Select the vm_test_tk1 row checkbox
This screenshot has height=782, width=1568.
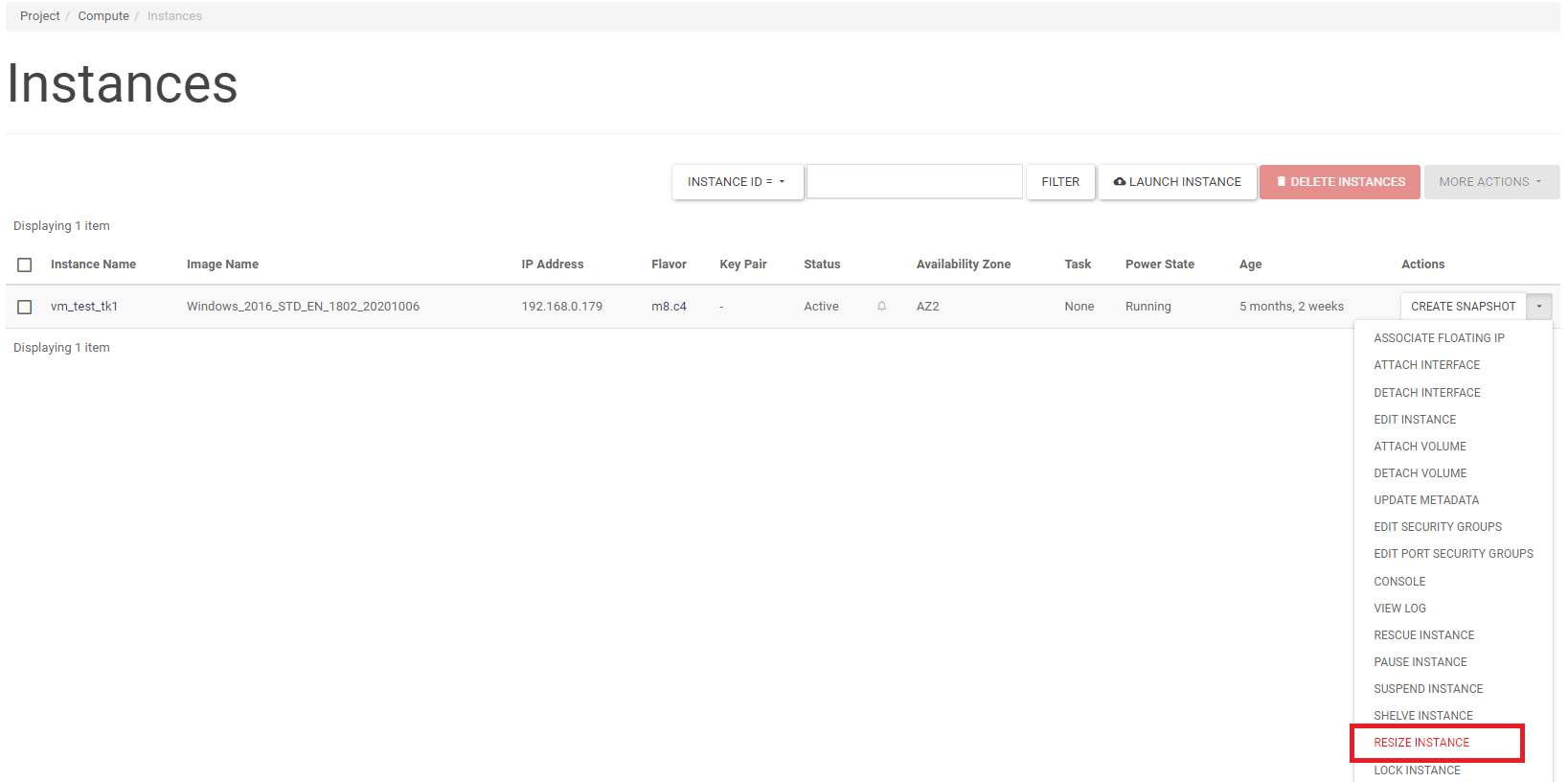[25, 307]
